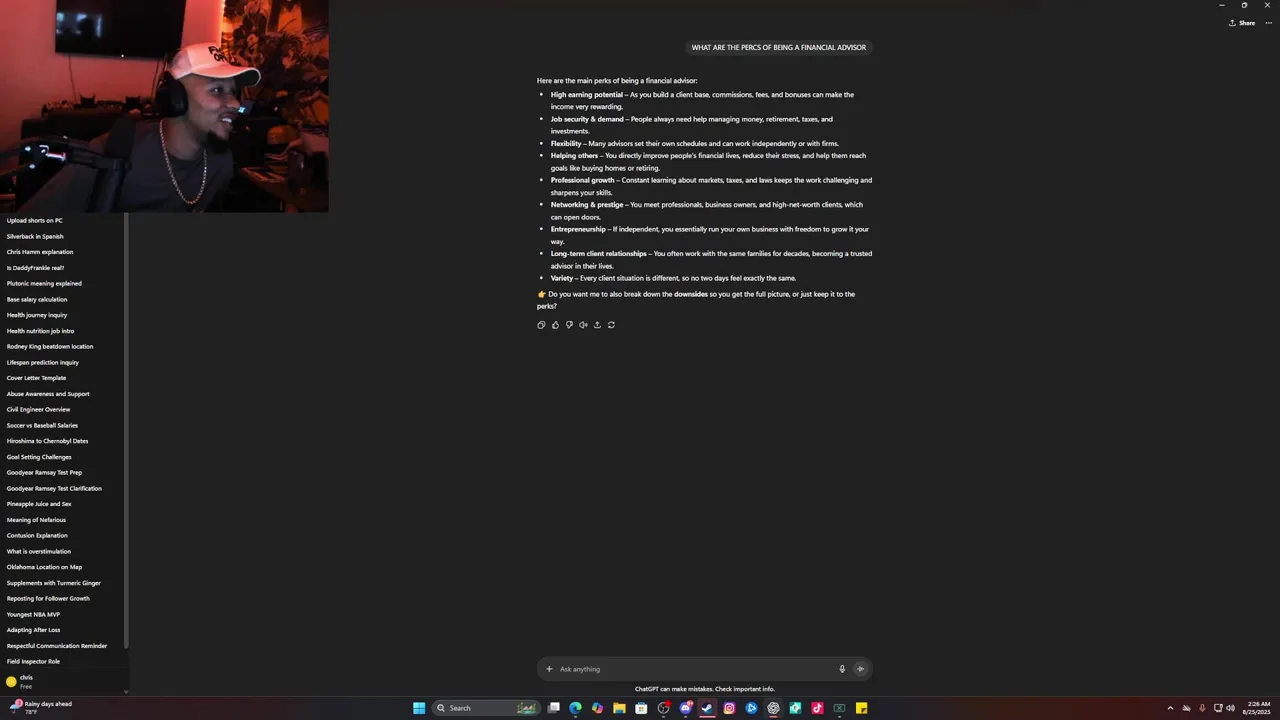Open the Windows Start menu
This screenshot has height=720, width=1280.
click(419, 708)
